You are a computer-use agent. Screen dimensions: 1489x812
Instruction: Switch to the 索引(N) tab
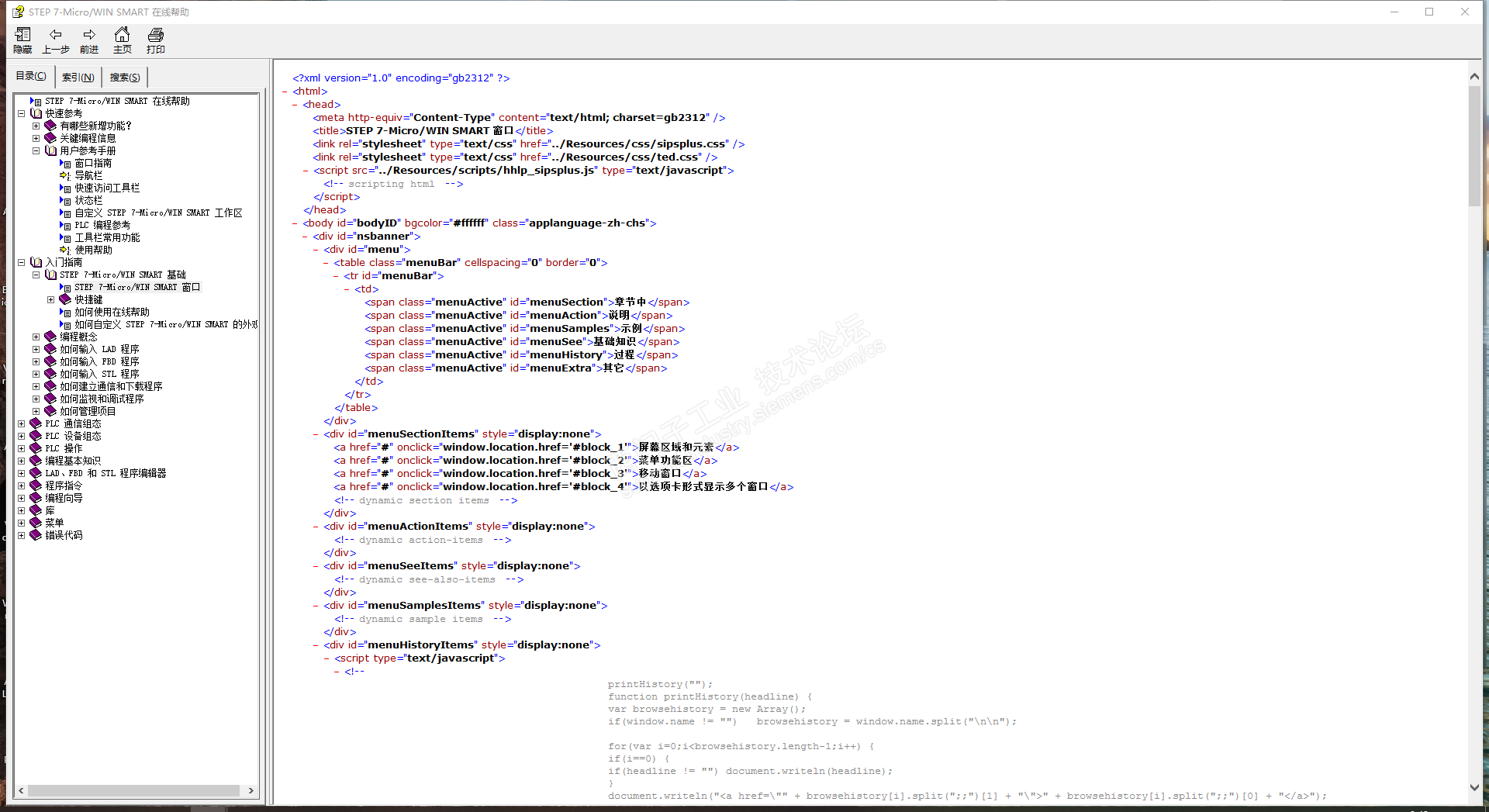click(x=78, y=78)
